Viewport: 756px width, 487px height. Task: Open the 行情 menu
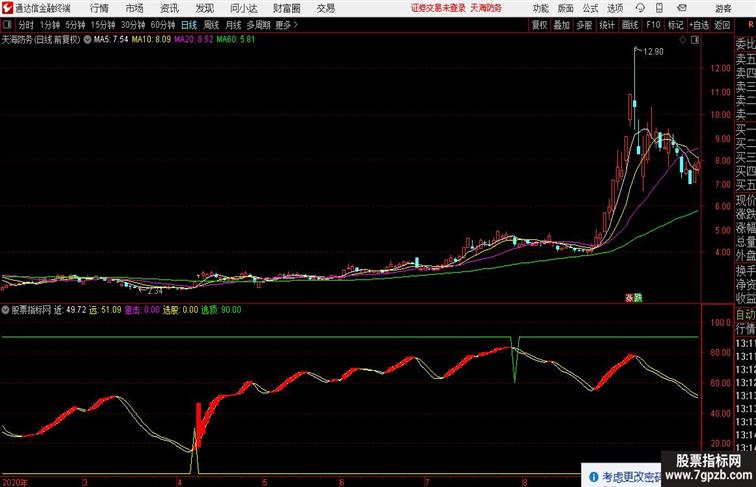pos(99,8)
